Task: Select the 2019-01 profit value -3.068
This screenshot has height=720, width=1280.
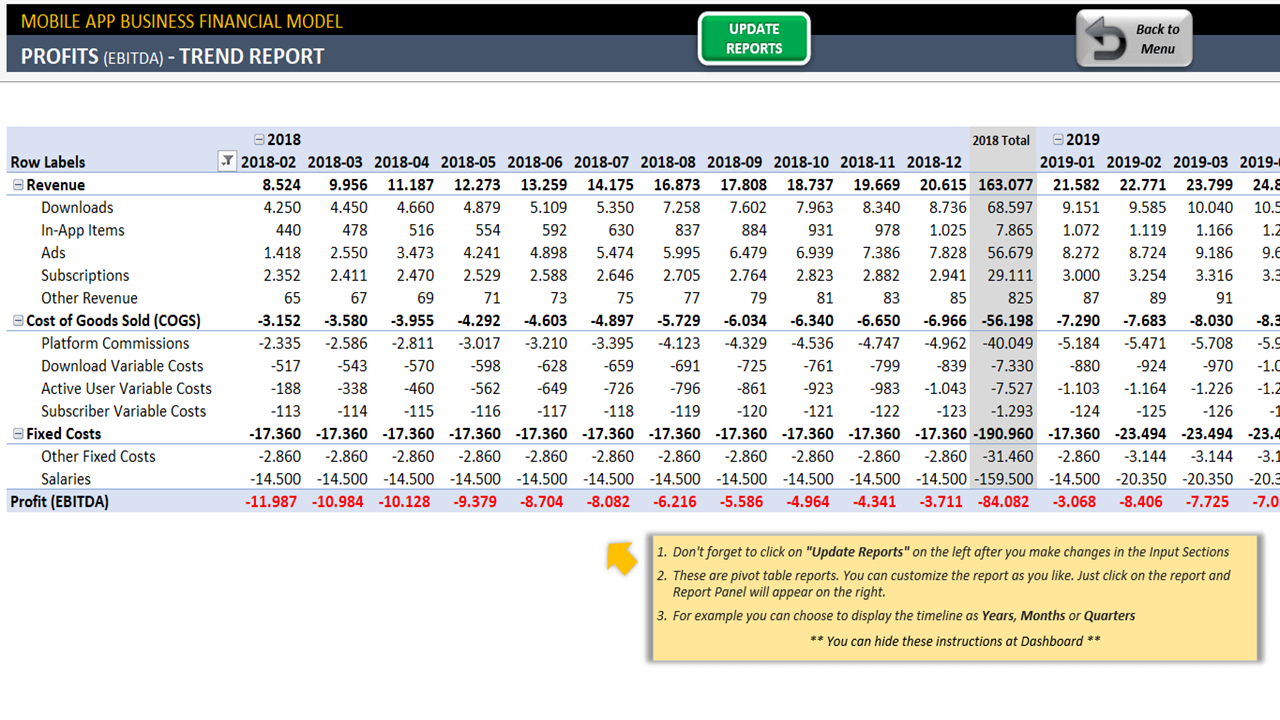Action: [x=1074, y=502]
